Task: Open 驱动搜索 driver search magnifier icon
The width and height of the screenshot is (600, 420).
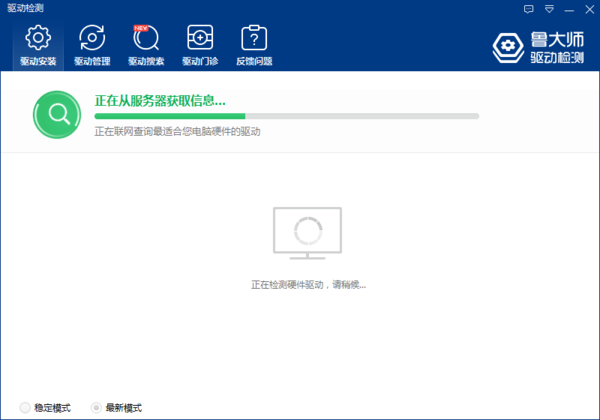Action: (146, 39)
